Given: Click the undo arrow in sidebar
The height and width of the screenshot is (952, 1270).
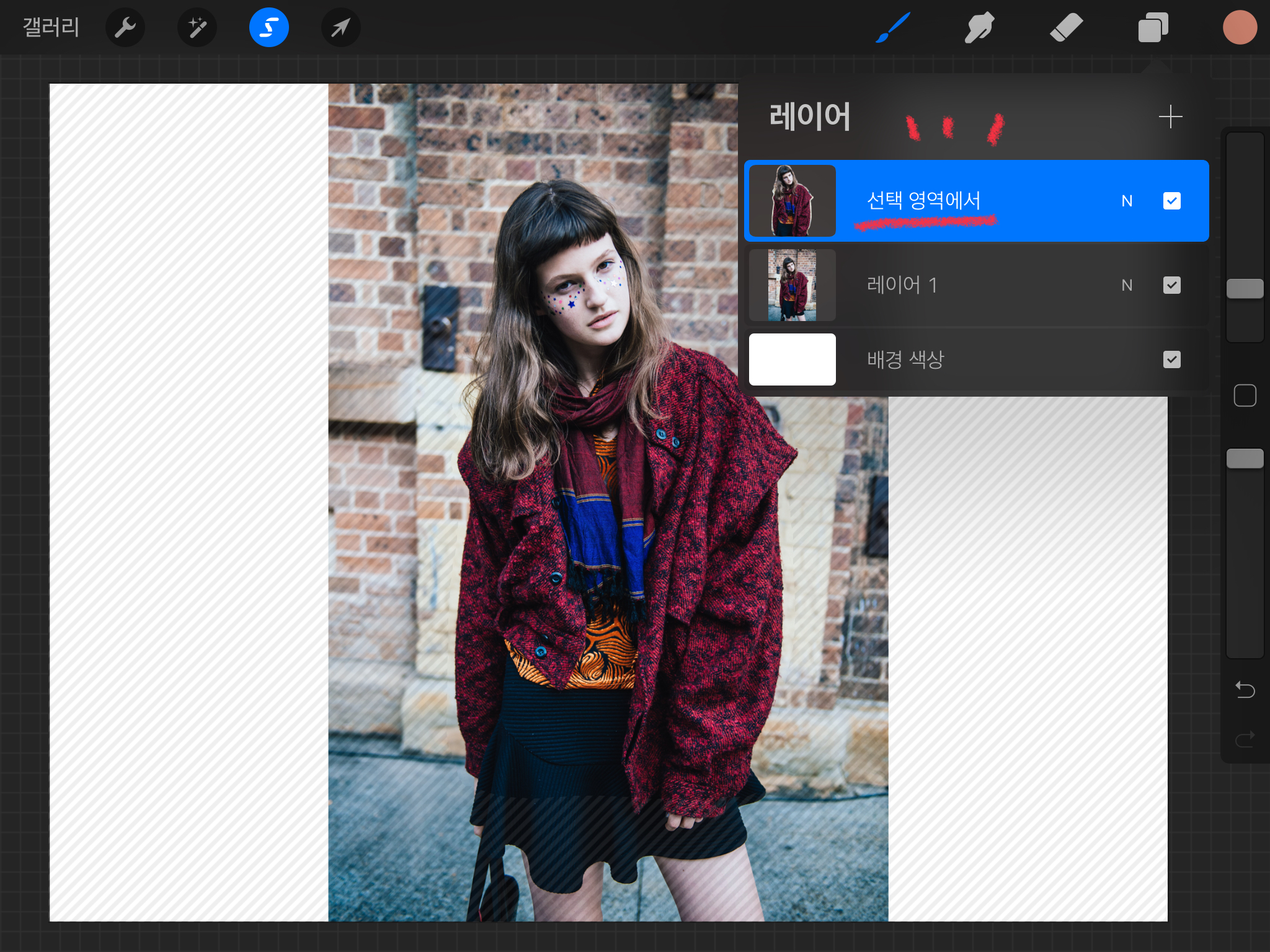Looking at the screenshot, I should (x=1245, y=689).
